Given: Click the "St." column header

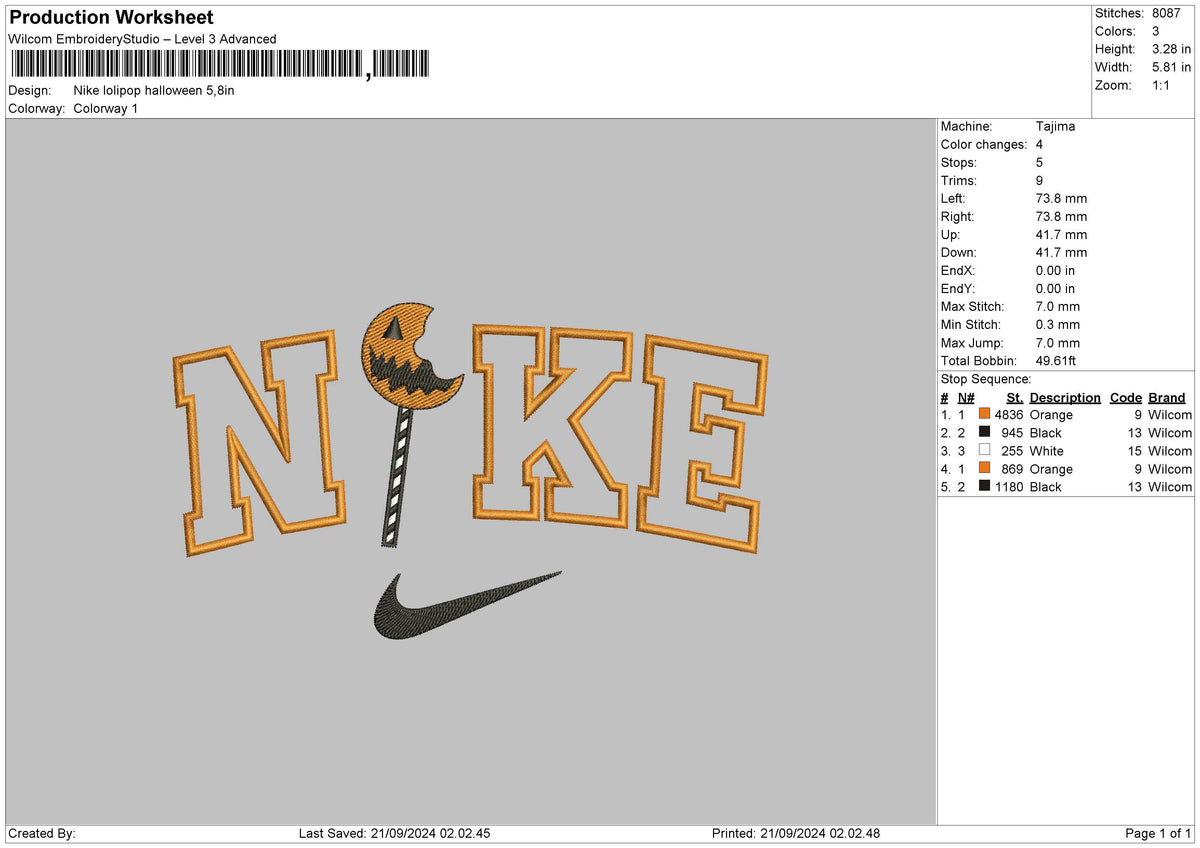Looking at the screenshot, I should [x=1015, y=397].
